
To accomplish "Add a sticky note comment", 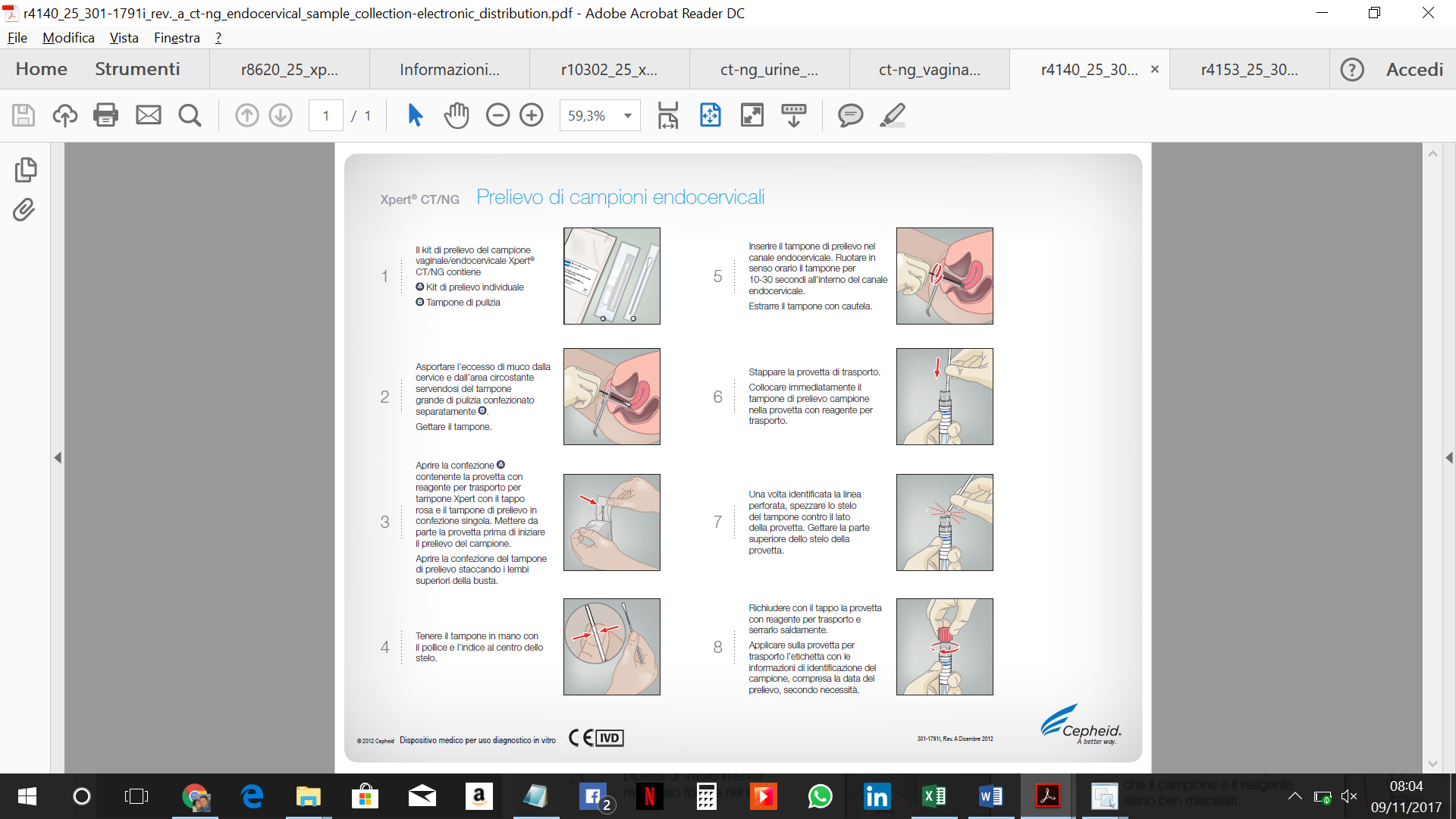I will pos(851,115).
